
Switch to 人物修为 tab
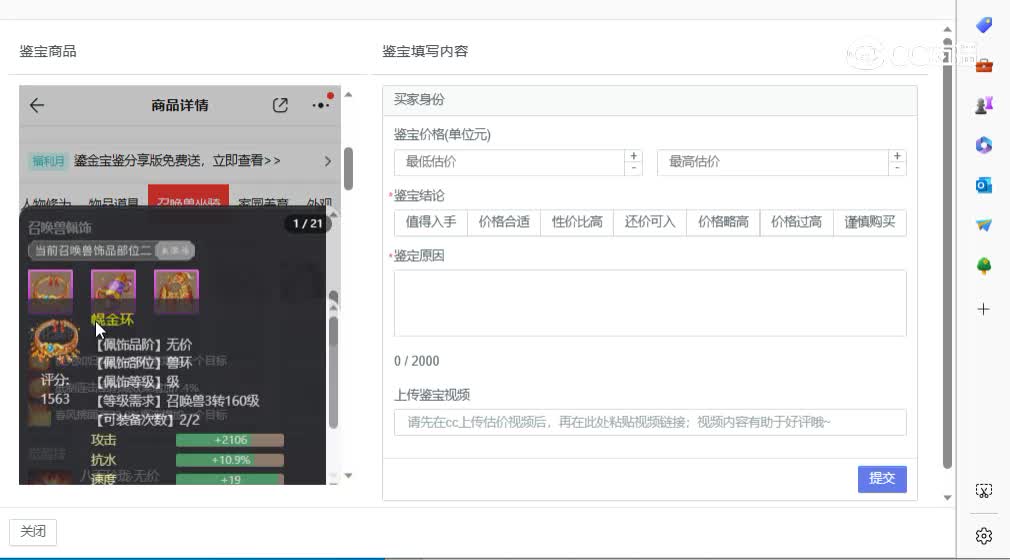point(46,202)
